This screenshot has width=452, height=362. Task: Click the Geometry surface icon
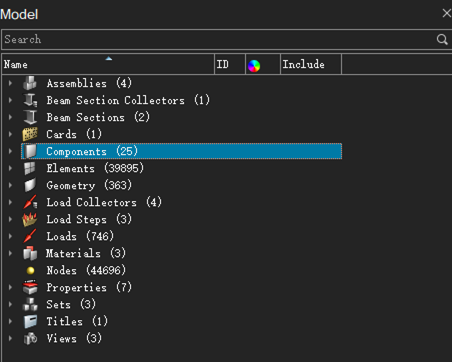pos(30,185)
